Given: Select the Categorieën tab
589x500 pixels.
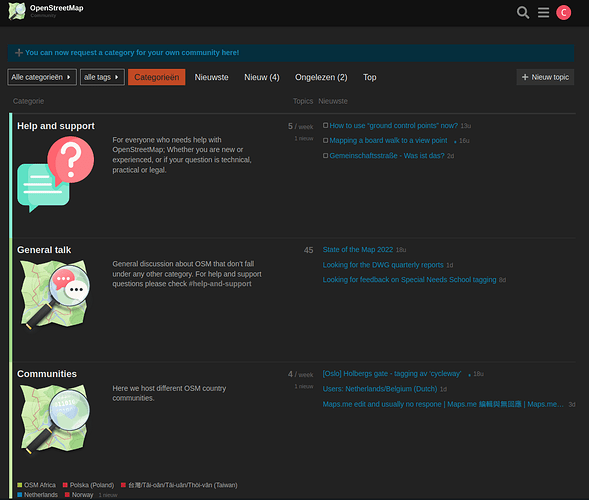Looking at the screenshot, I should coord(157,77).
